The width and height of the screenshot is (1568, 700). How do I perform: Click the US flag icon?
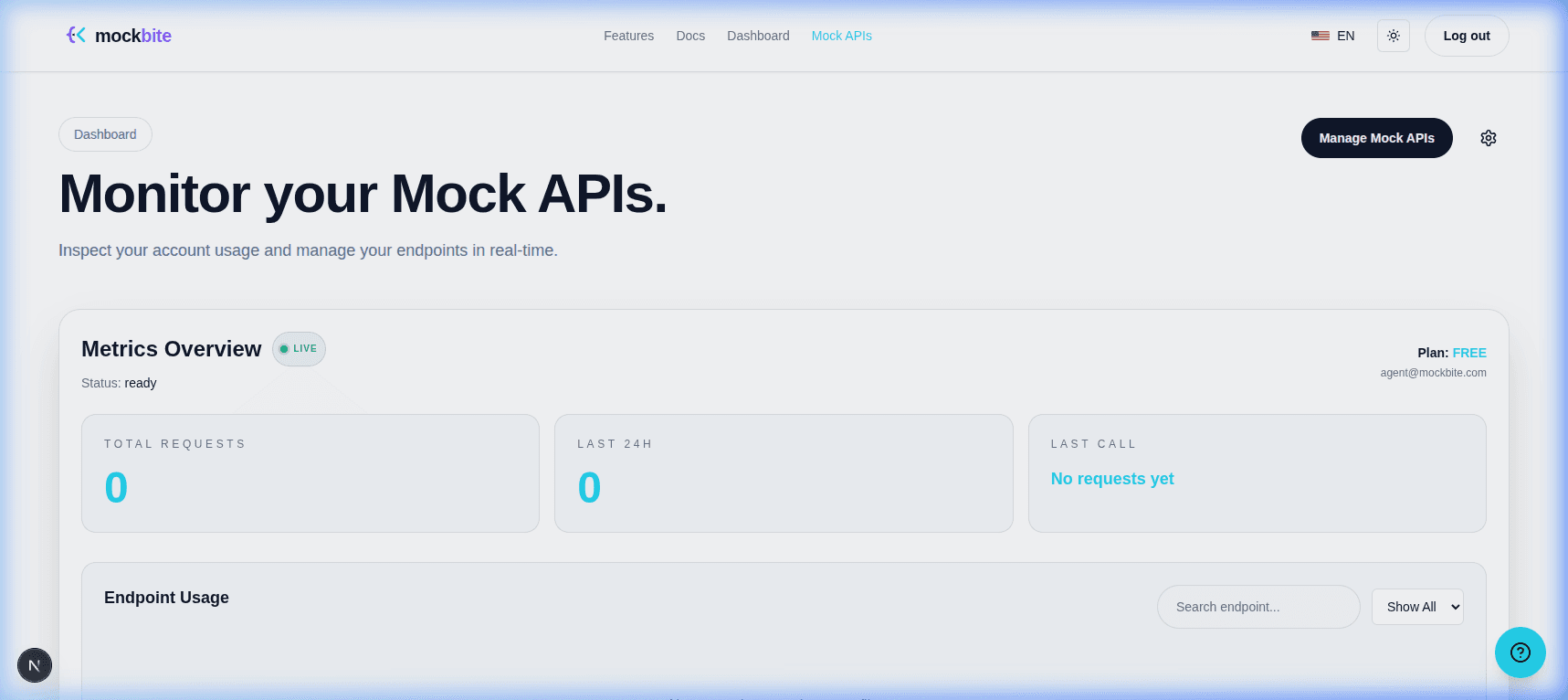pos(1321,36)
